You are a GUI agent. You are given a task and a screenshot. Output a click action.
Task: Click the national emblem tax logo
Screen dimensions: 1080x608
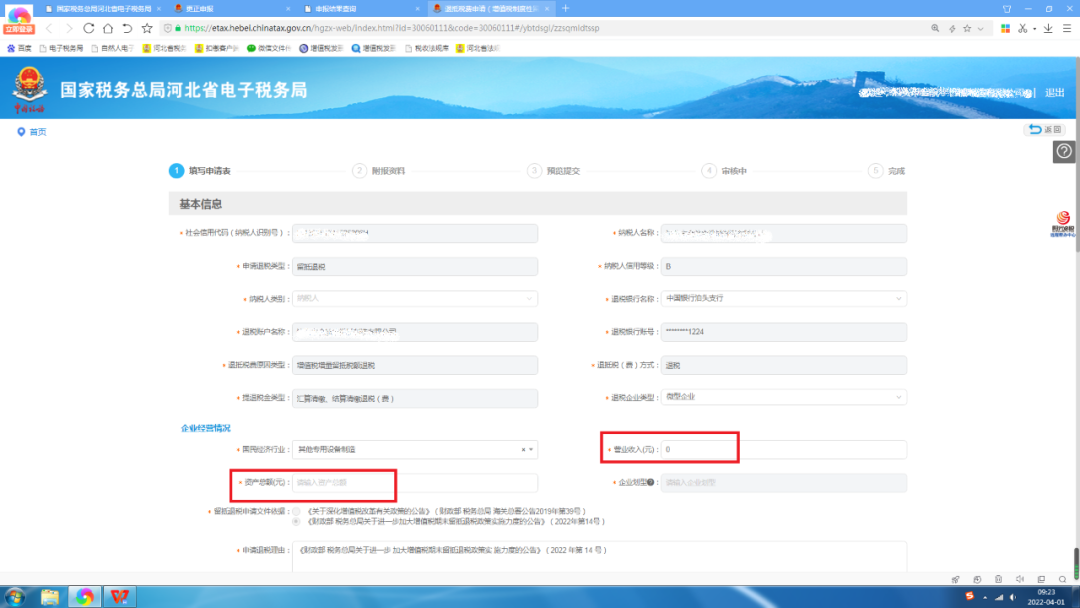30,90
